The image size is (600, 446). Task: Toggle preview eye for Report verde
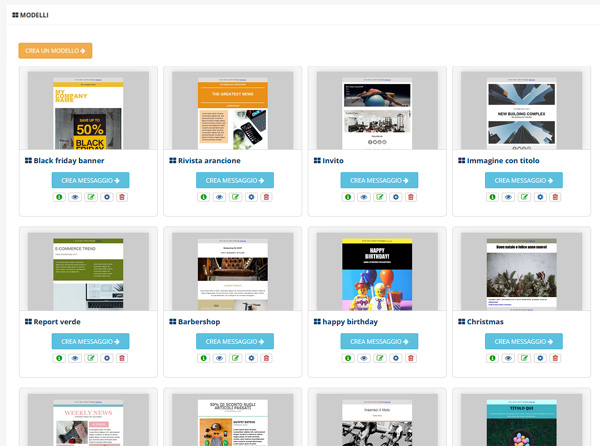tap(76, 358)
